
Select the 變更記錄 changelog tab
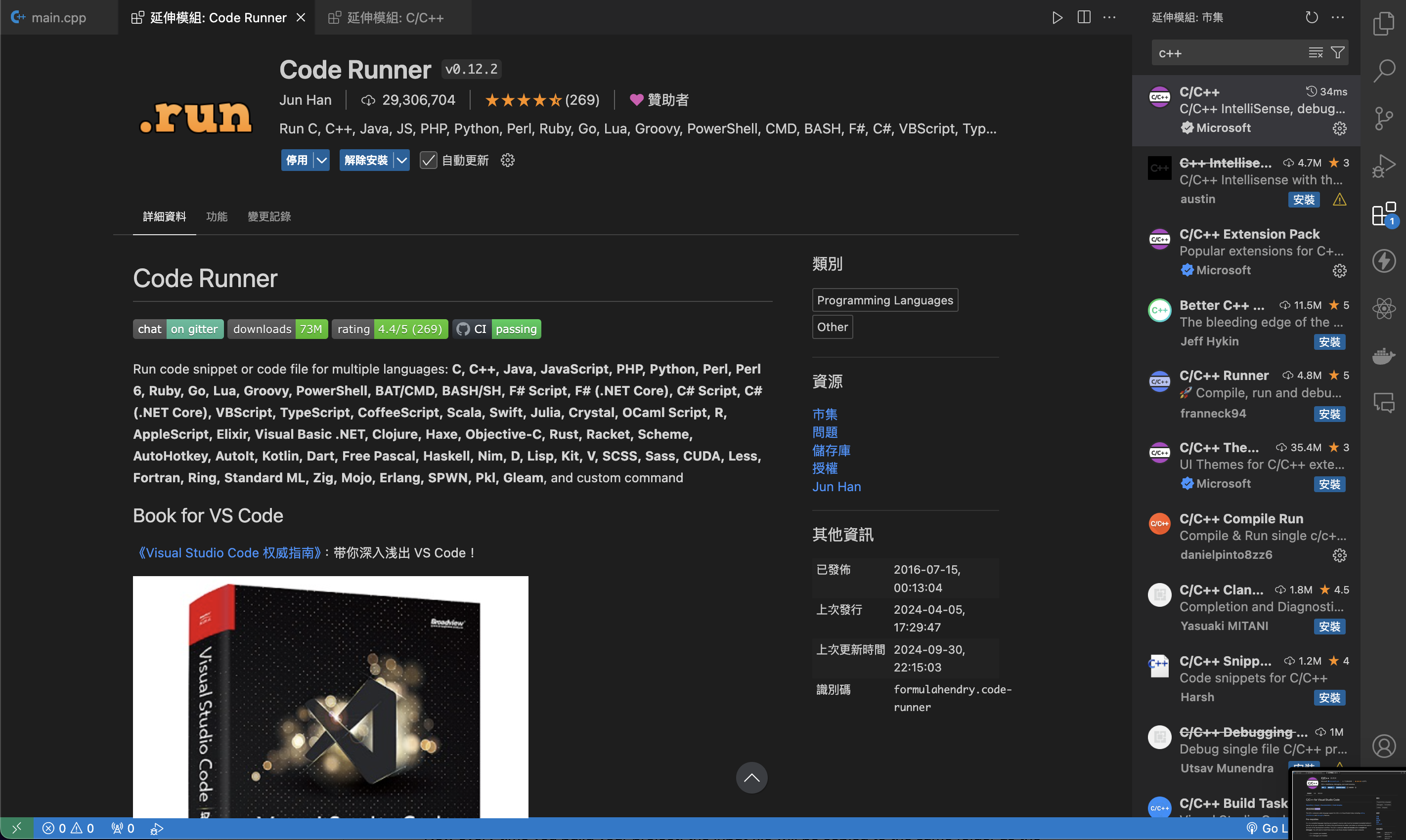tap(269, 216)
